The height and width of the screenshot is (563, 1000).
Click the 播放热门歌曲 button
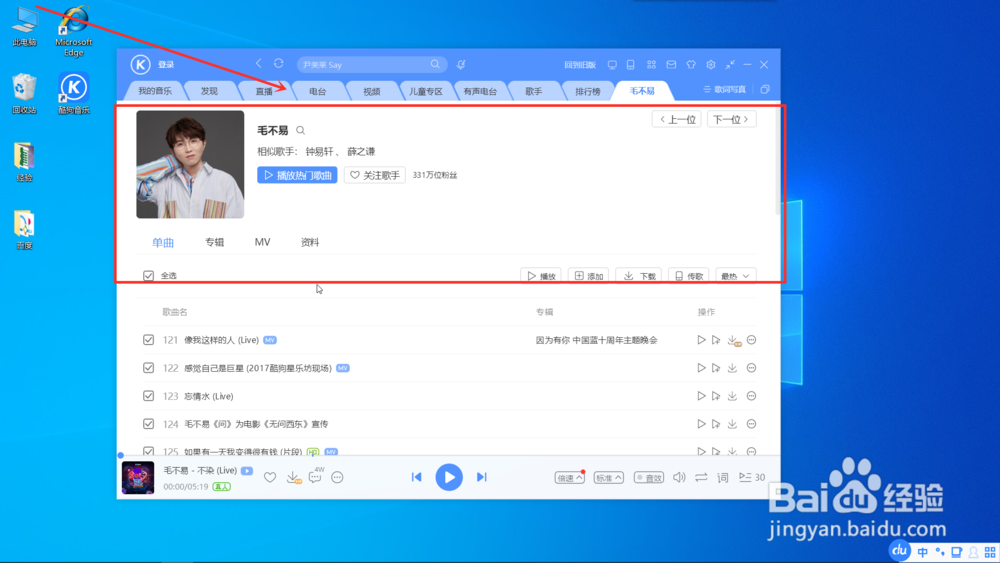click(297, 175)
